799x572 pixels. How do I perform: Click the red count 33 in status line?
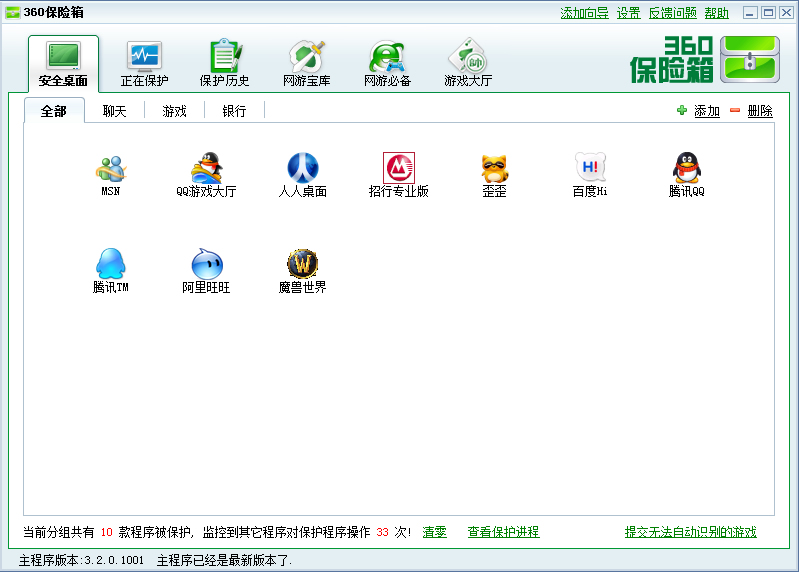point(382,532)
